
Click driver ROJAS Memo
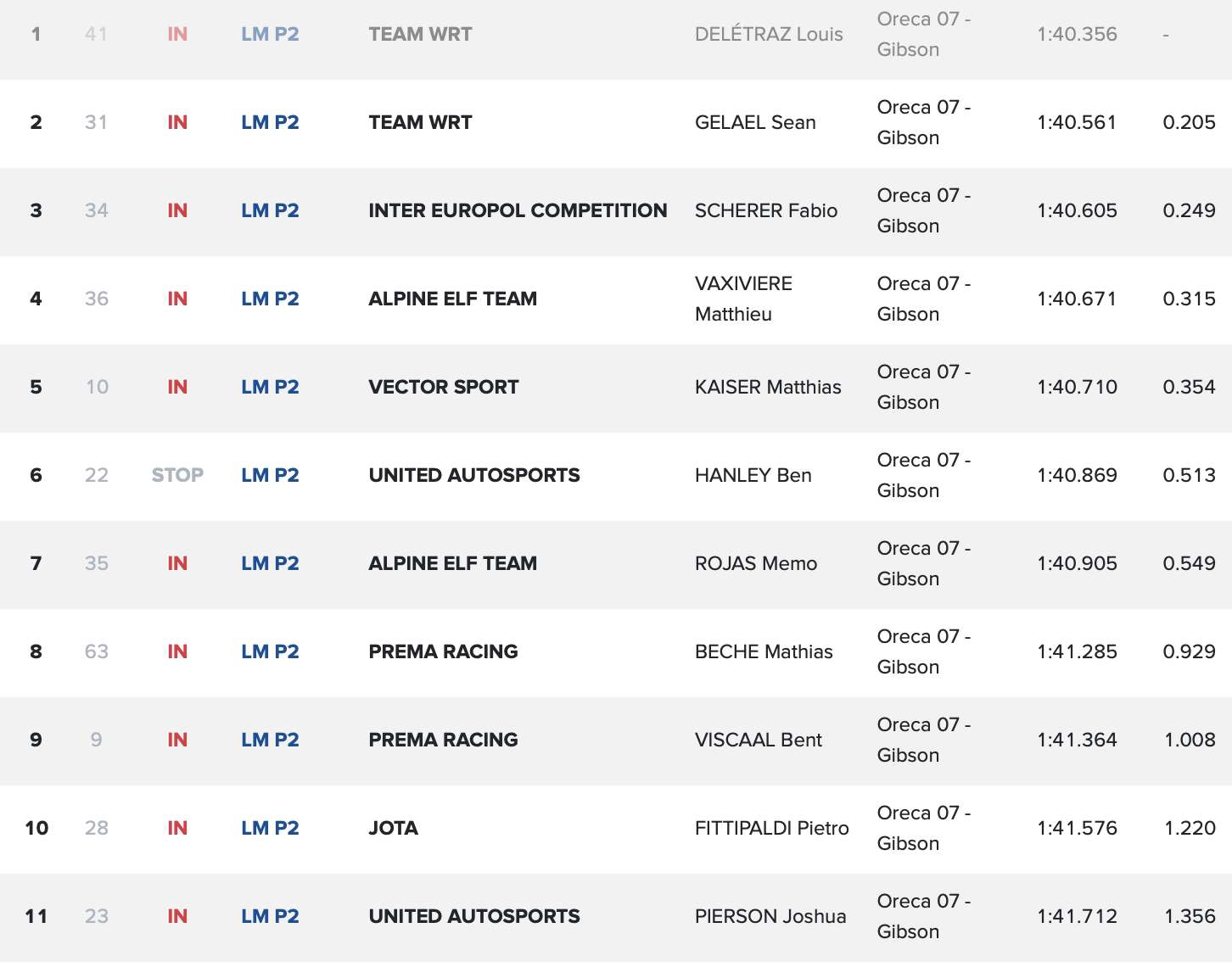[x=756, y=563]
